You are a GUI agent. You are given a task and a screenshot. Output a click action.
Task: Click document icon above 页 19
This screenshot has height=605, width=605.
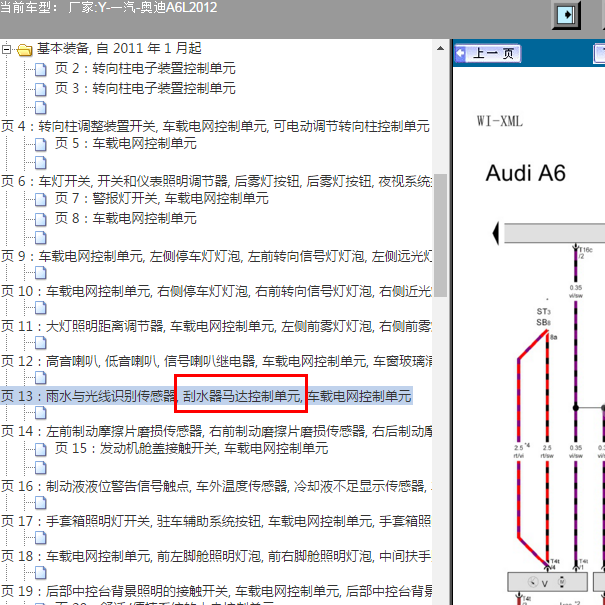tap(41, 573)
